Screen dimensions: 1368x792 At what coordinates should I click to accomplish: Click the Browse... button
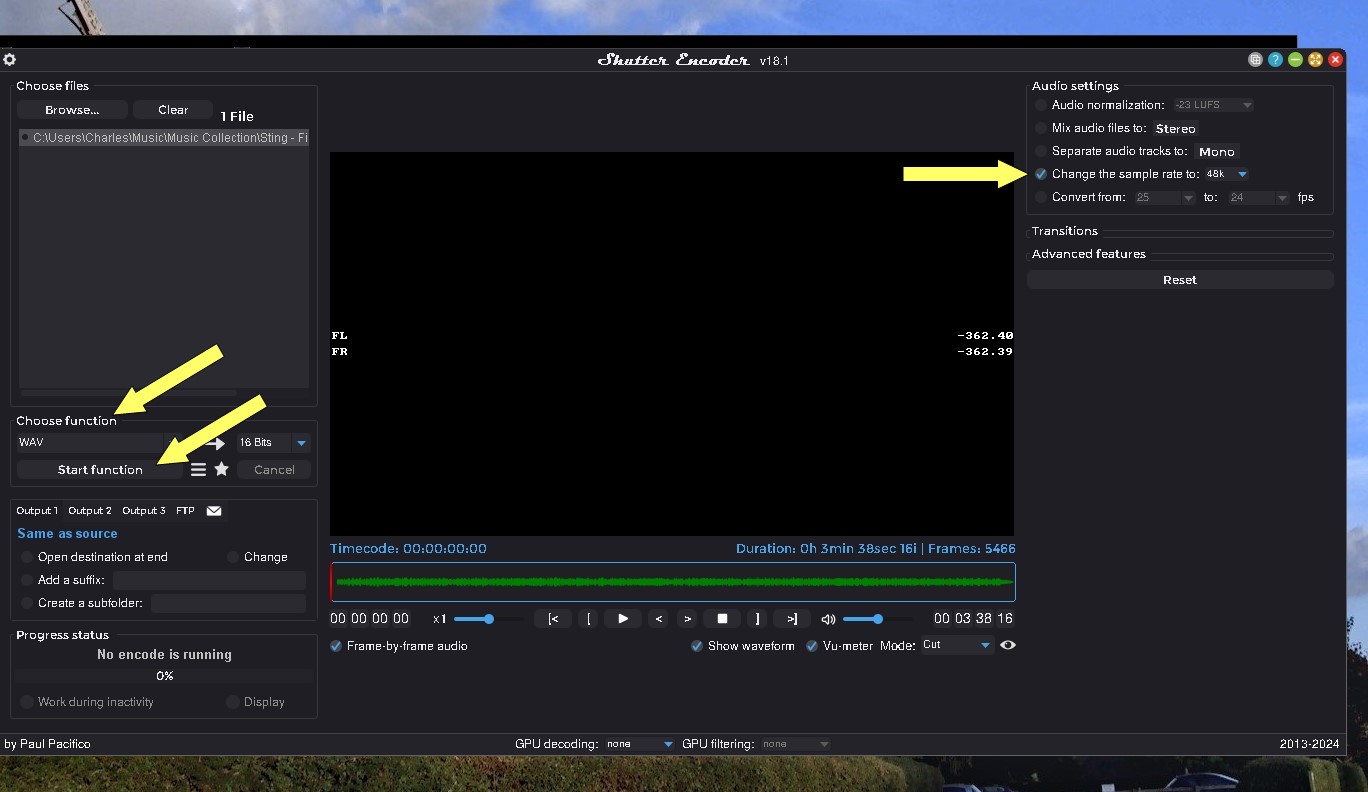[72, 110]
